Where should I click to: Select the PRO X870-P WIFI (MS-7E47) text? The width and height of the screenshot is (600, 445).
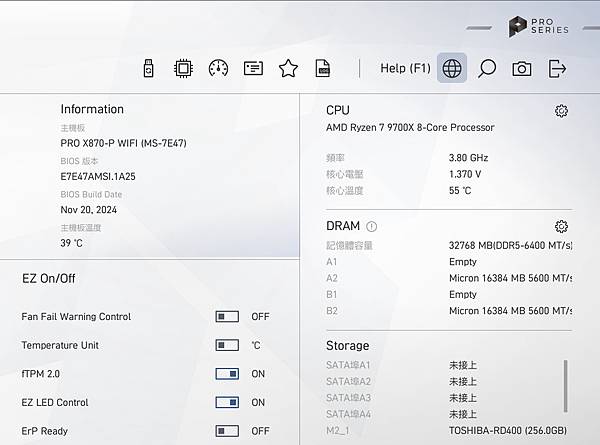click(x=123, y=143)
